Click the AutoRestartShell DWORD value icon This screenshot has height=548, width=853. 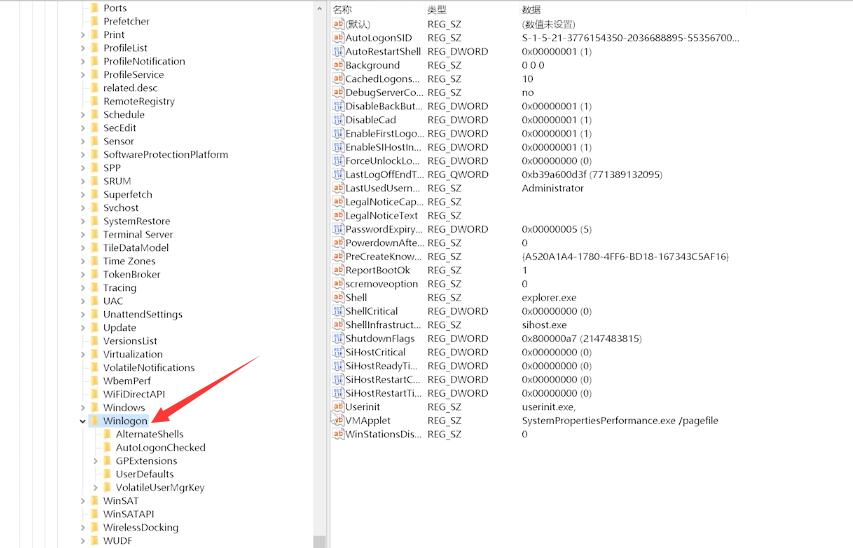tap(338, 51)
